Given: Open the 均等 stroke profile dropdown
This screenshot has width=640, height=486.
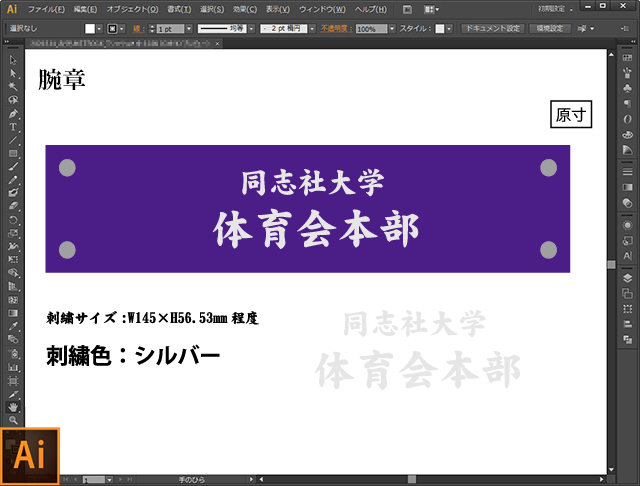Looking at the screenshot, I should point(251,29).
